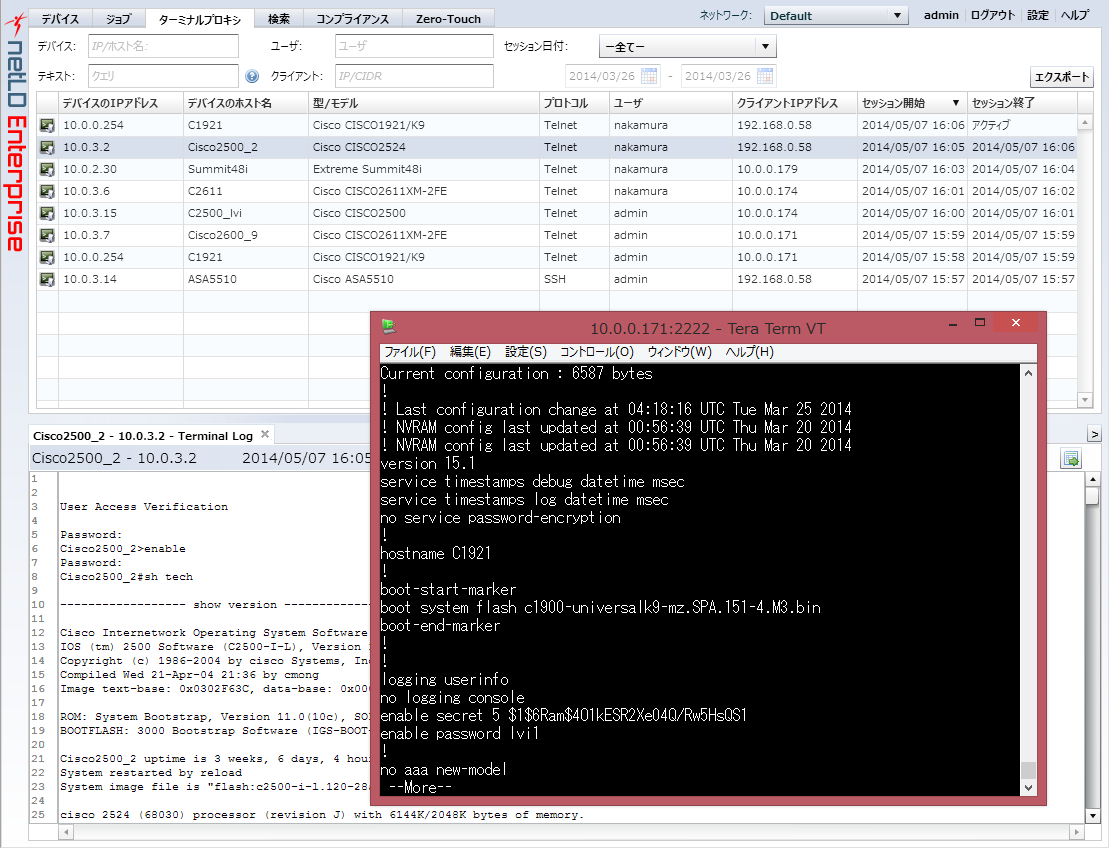Open Zero-Touch tab
Viewport: 1109px width, 848px height.
click(448, 19)
